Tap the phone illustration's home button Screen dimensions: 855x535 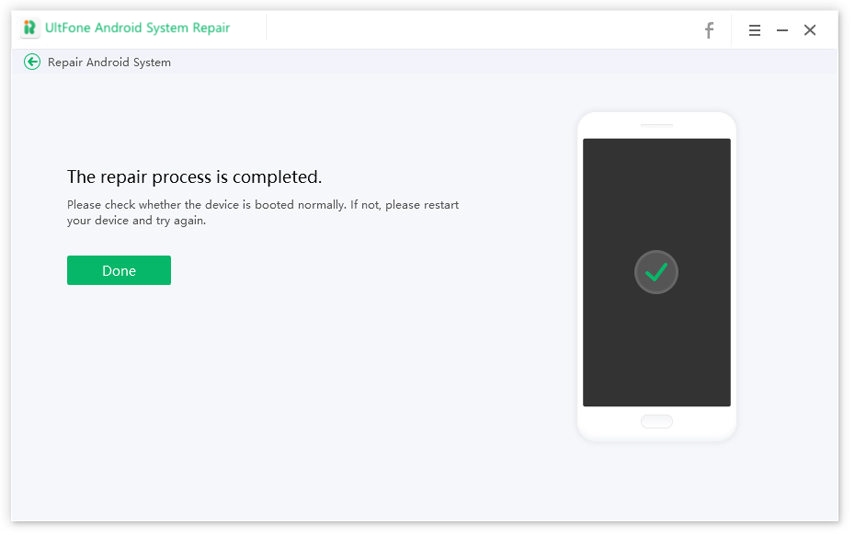tap(656, 421)
